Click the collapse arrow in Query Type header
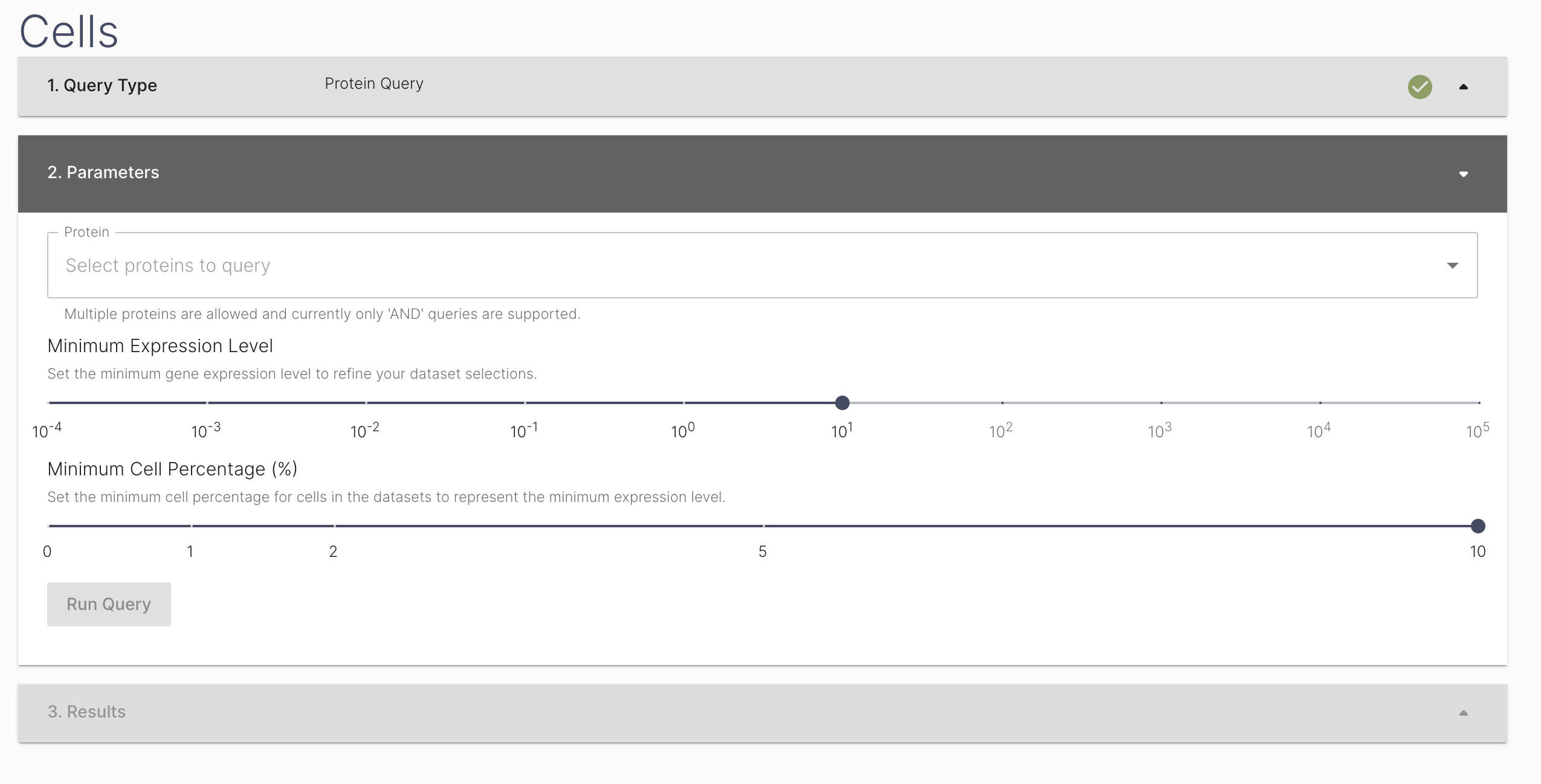 pos(1464,86)
